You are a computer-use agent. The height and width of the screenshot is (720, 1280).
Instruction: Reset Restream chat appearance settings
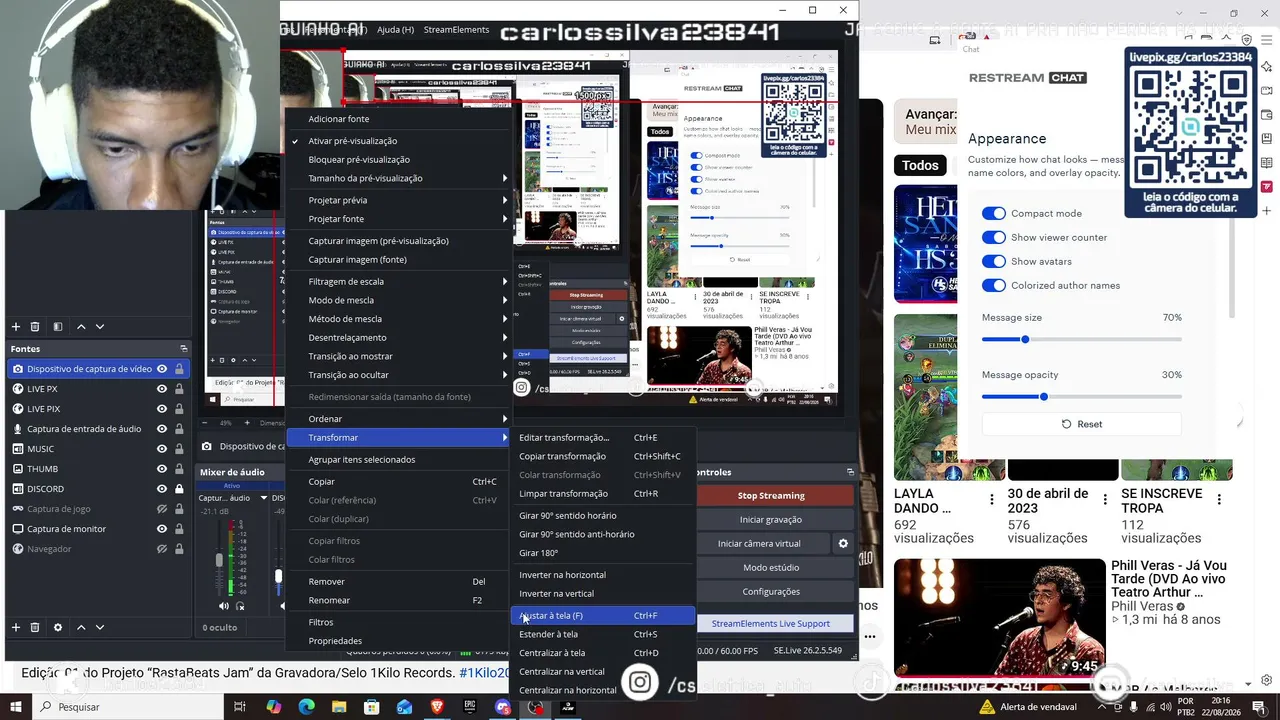pos(1081,424)
